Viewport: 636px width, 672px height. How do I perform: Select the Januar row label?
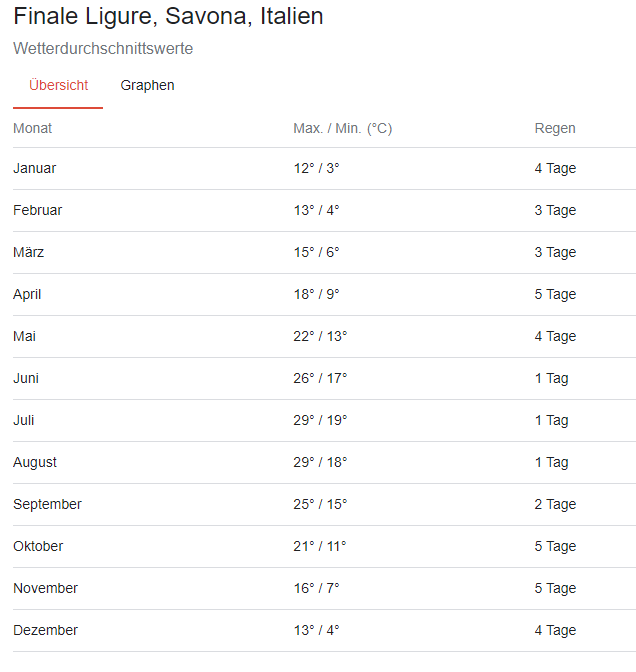[x=35, y=168]
